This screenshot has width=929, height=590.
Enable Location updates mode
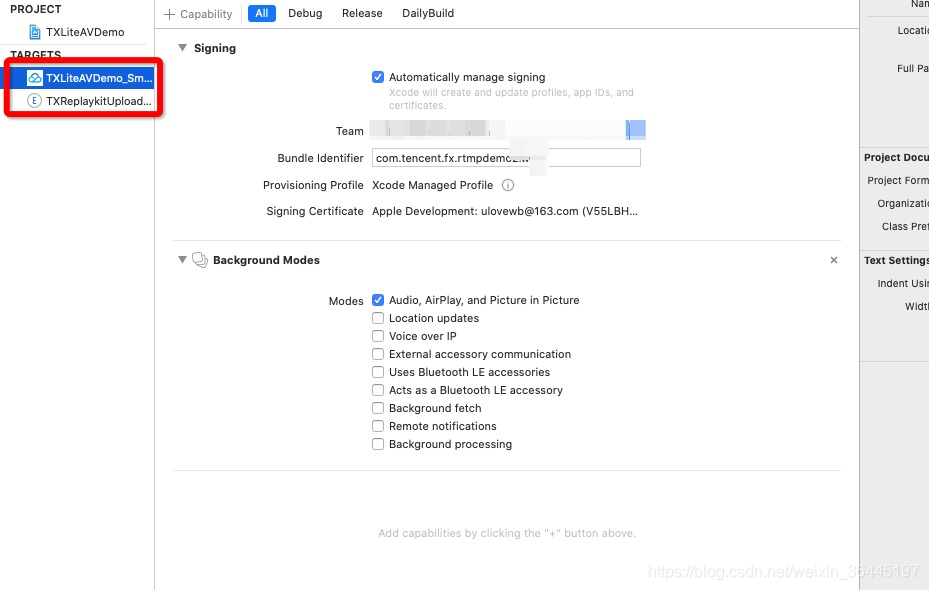pos(377,318)
